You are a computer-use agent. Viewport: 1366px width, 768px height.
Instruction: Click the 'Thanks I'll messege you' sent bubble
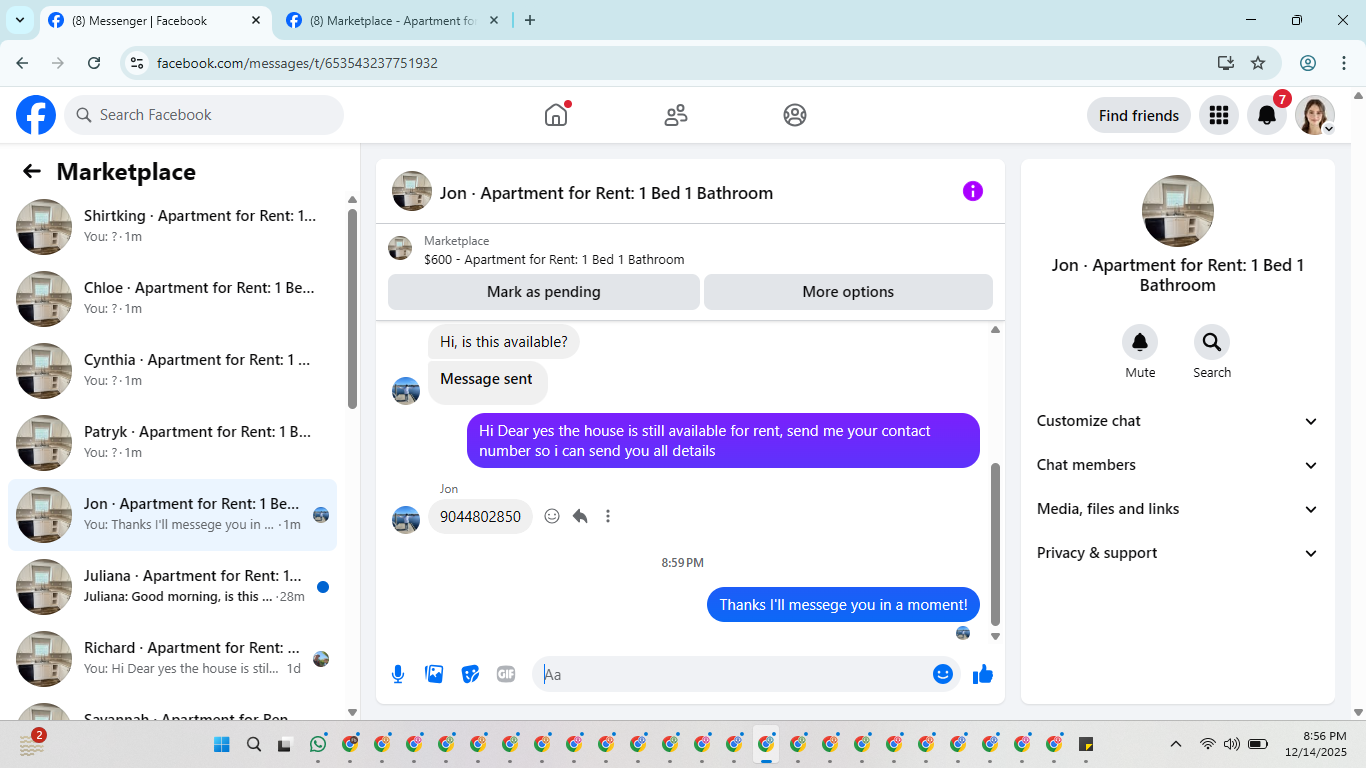click(x=843, y=604)
